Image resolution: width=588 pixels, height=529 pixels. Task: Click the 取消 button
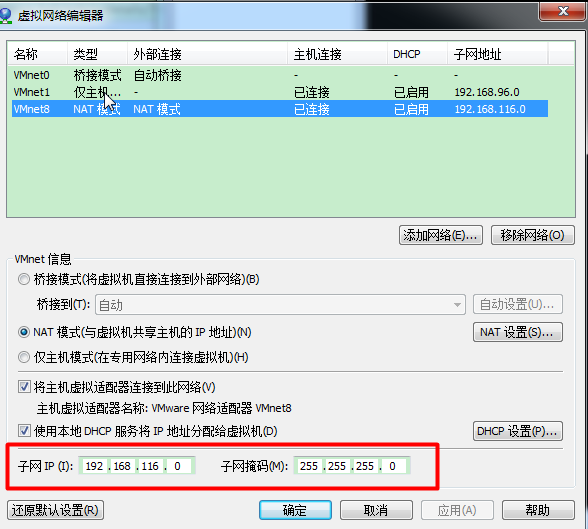point(376,510)
